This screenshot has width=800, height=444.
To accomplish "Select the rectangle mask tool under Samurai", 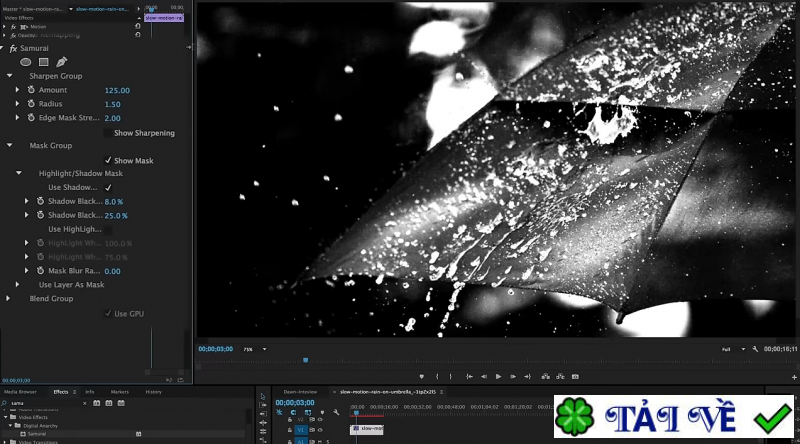I will [x=44, y=62].
